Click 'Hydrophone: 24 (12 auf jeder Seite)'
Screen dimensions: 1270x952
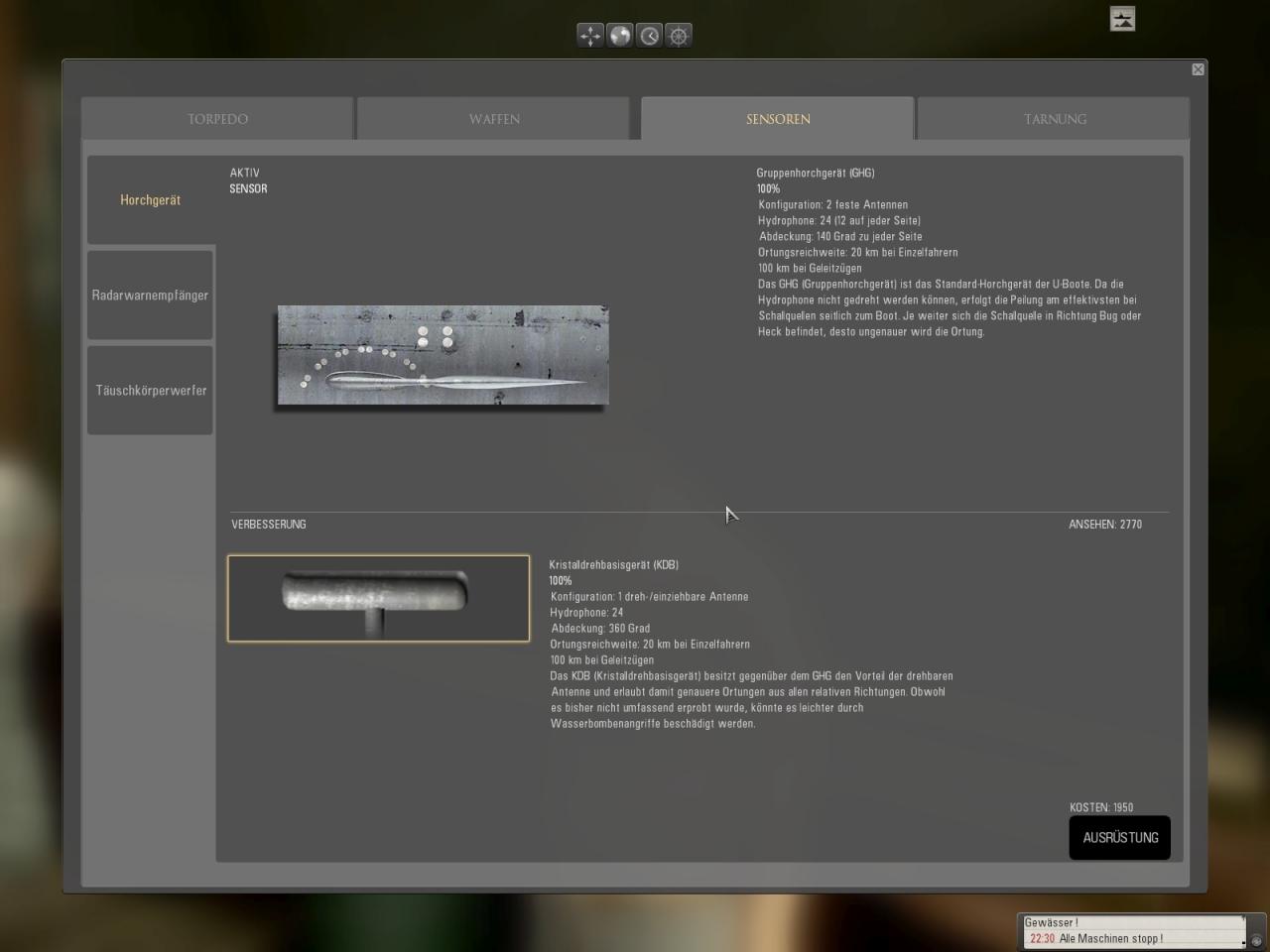coord(839,221)
